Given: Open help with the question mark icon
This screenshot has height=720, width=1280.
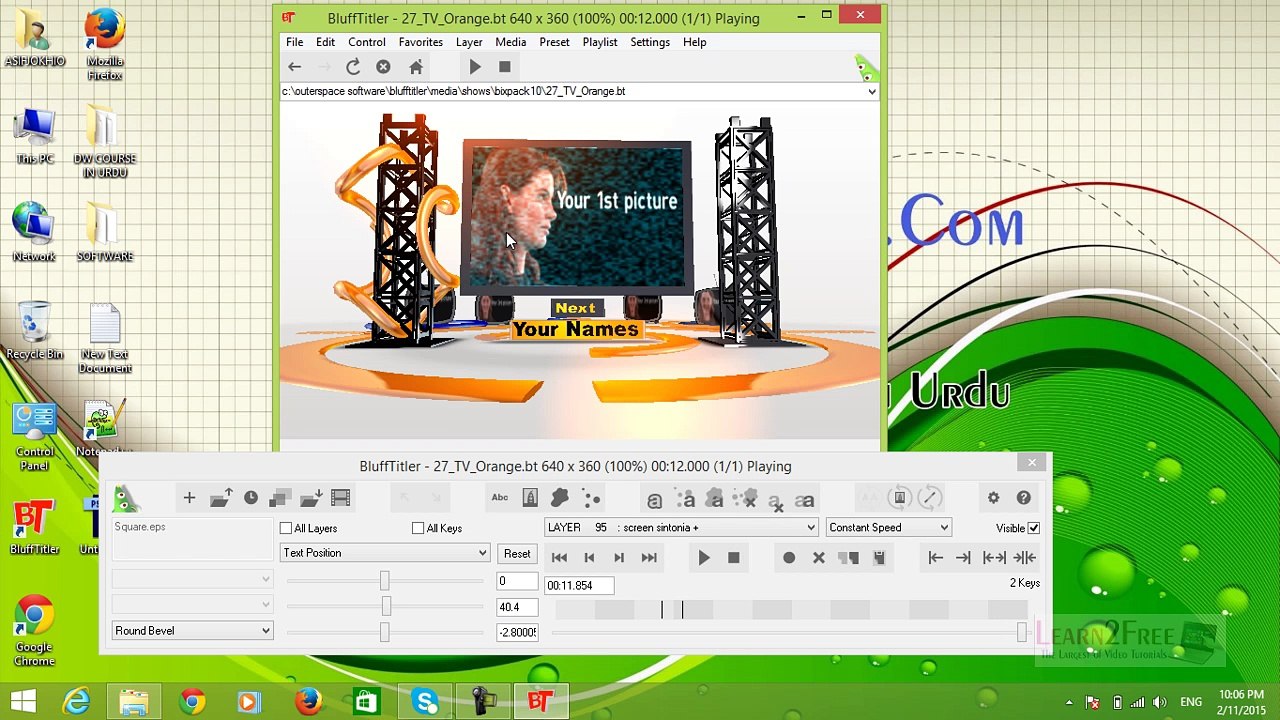Looking at the screenshot, I should coord(1024,497).
